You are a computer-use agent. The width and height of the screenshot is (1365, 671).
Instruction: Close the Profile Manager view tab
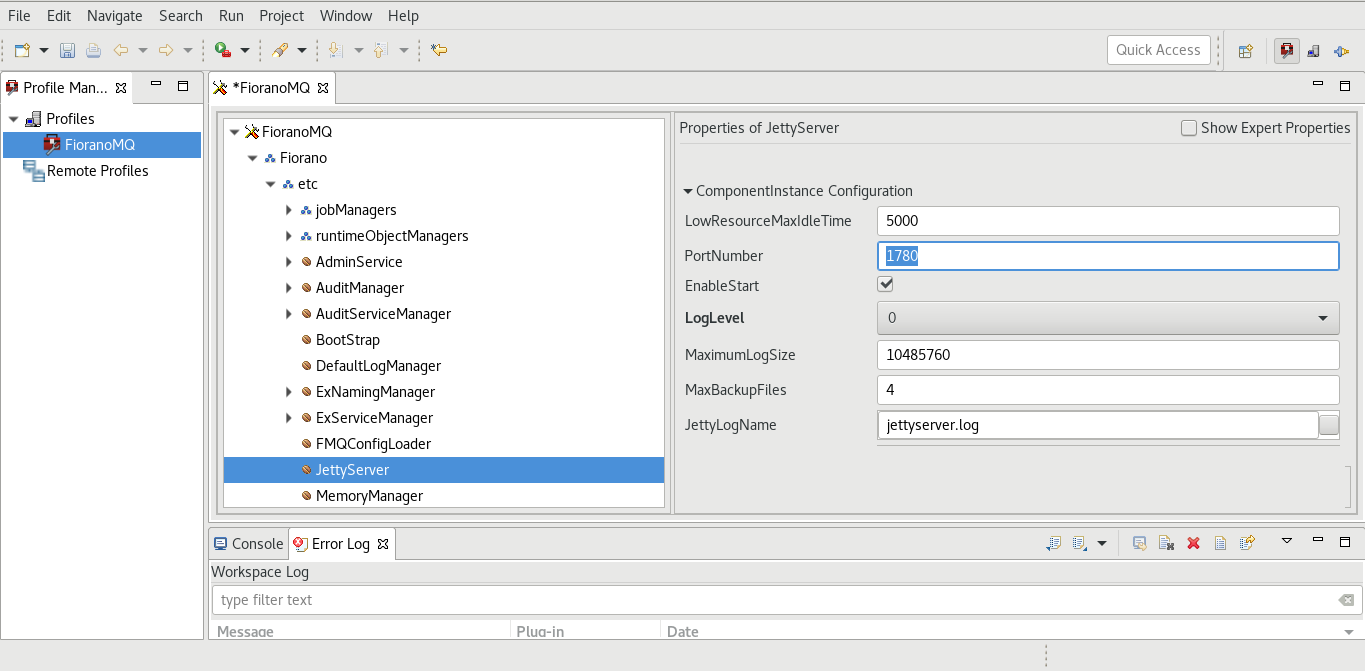pos(121,87)
